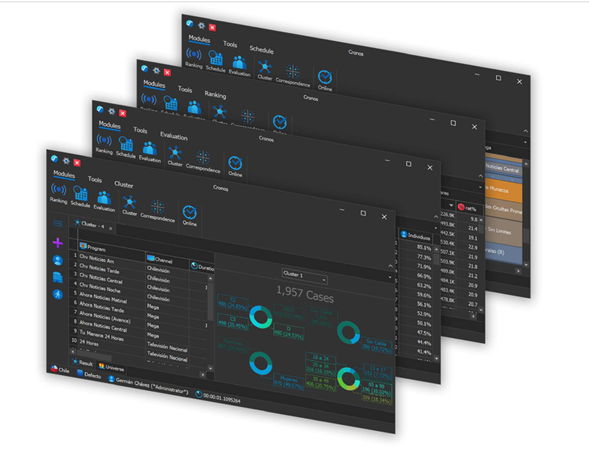The width and height of the screenshot is (589, 459).
Task: Click hamburger menu icon in front window sidebar
Action: (58, 224)
